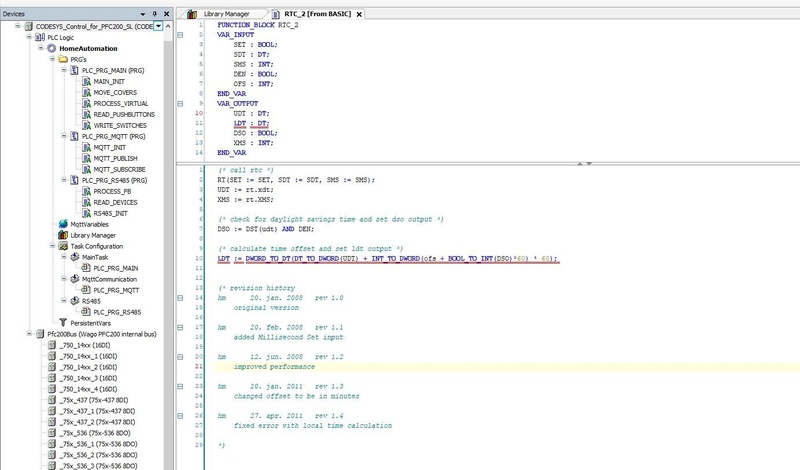
Task: Fold the rev 1.4 comment block
Action: pos(180,416)
